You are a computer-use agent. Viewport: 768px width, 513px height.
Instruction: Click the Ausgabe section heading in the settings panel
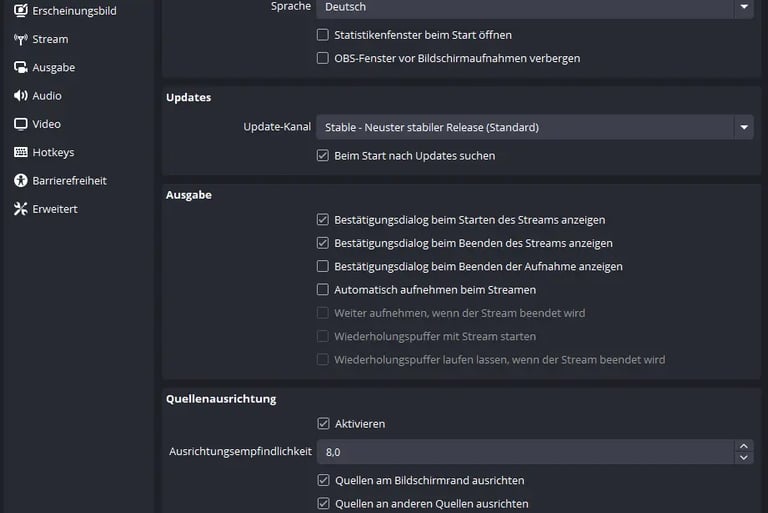click(x=189, y=195)
